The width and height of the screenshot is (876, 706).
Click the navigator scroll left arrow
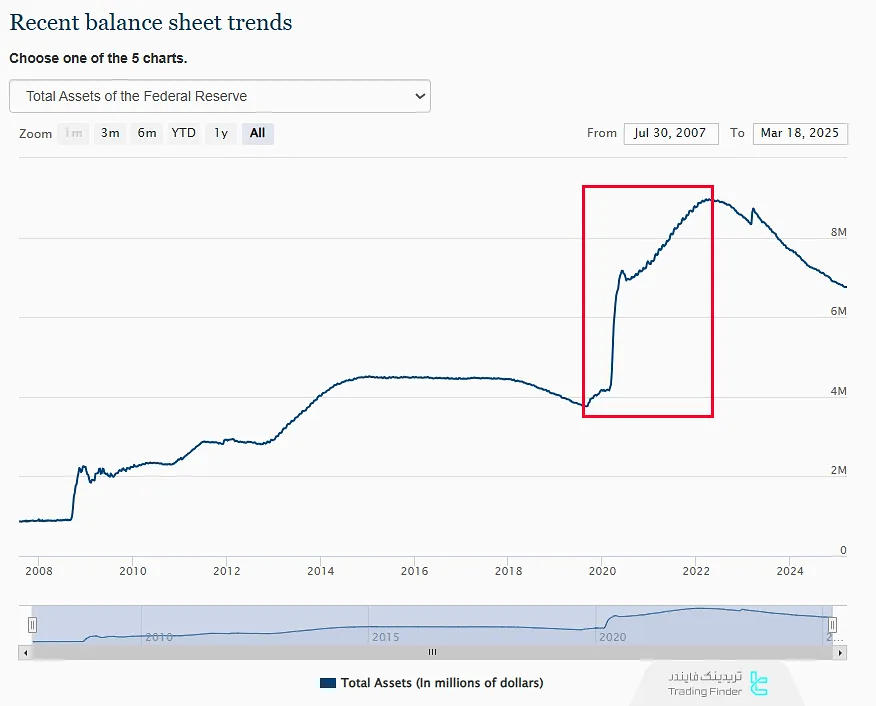point(25,652)
